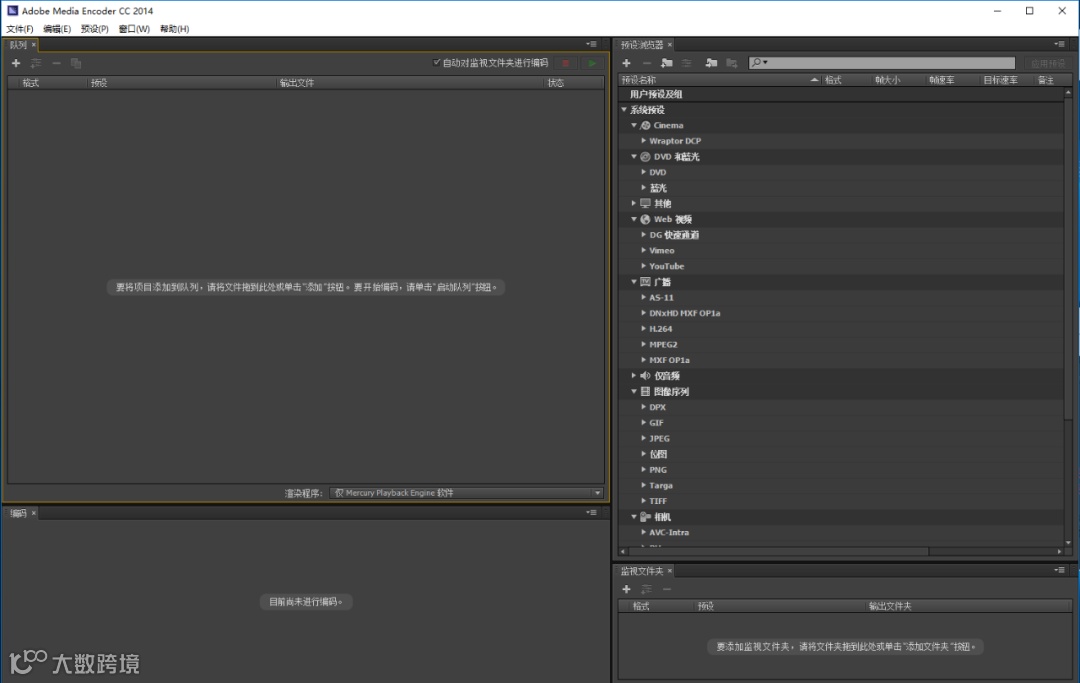Viewport: 1080px width, 683px height.
Task: Click the 应用预设 button
Action: (1047, 63)
